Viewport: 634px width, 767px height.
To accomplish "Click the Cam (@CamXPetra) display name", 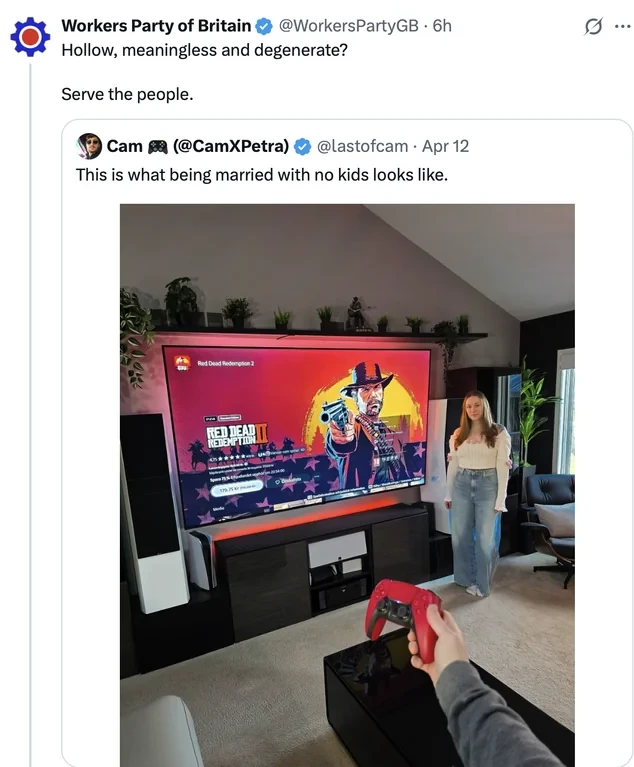I will (x=198, y=146).
